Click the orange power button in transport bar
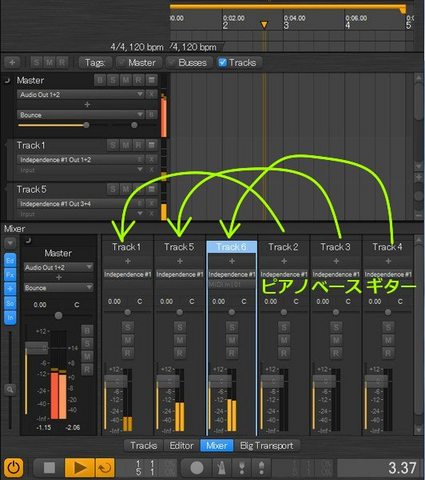The width and height of the screenshot is (425, 480). [14, 468]
